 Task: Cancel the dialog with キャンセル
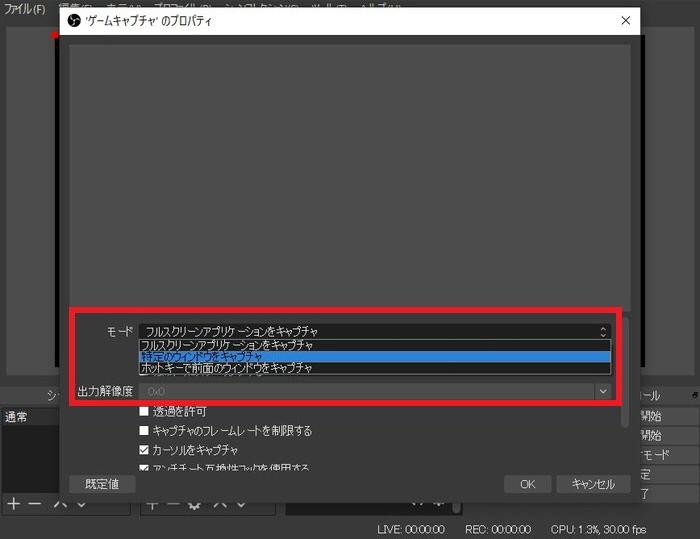(x=593, y=484)
